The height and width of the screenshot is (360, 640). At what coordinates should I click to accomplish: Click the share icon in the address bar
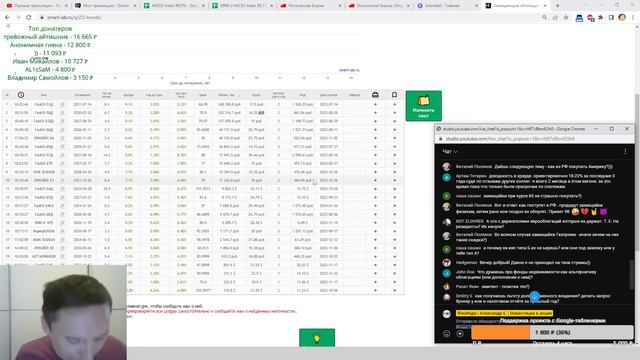coord(555,18)
